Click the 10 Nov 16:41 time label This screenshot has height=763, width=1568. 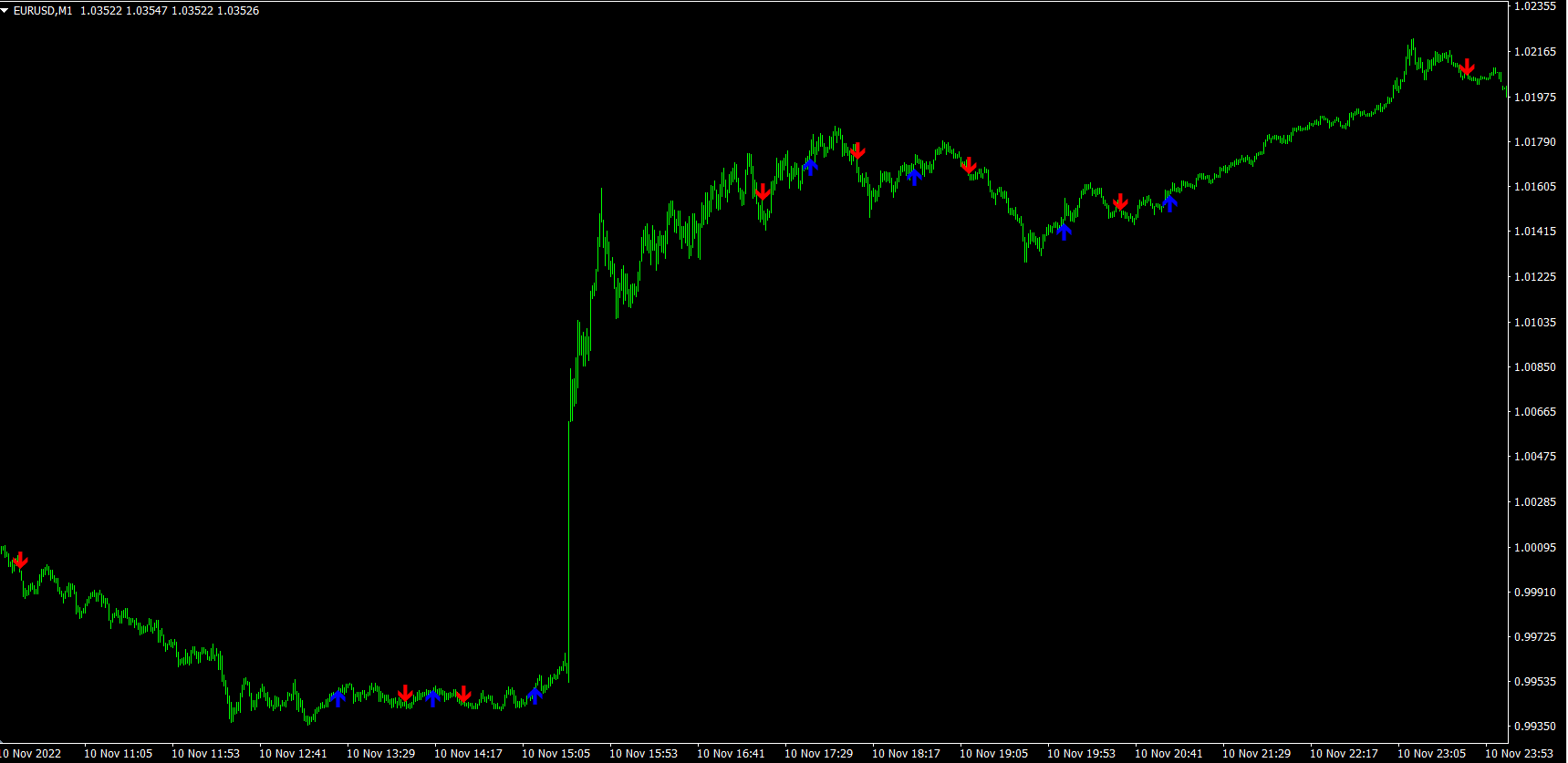[732, 754]
